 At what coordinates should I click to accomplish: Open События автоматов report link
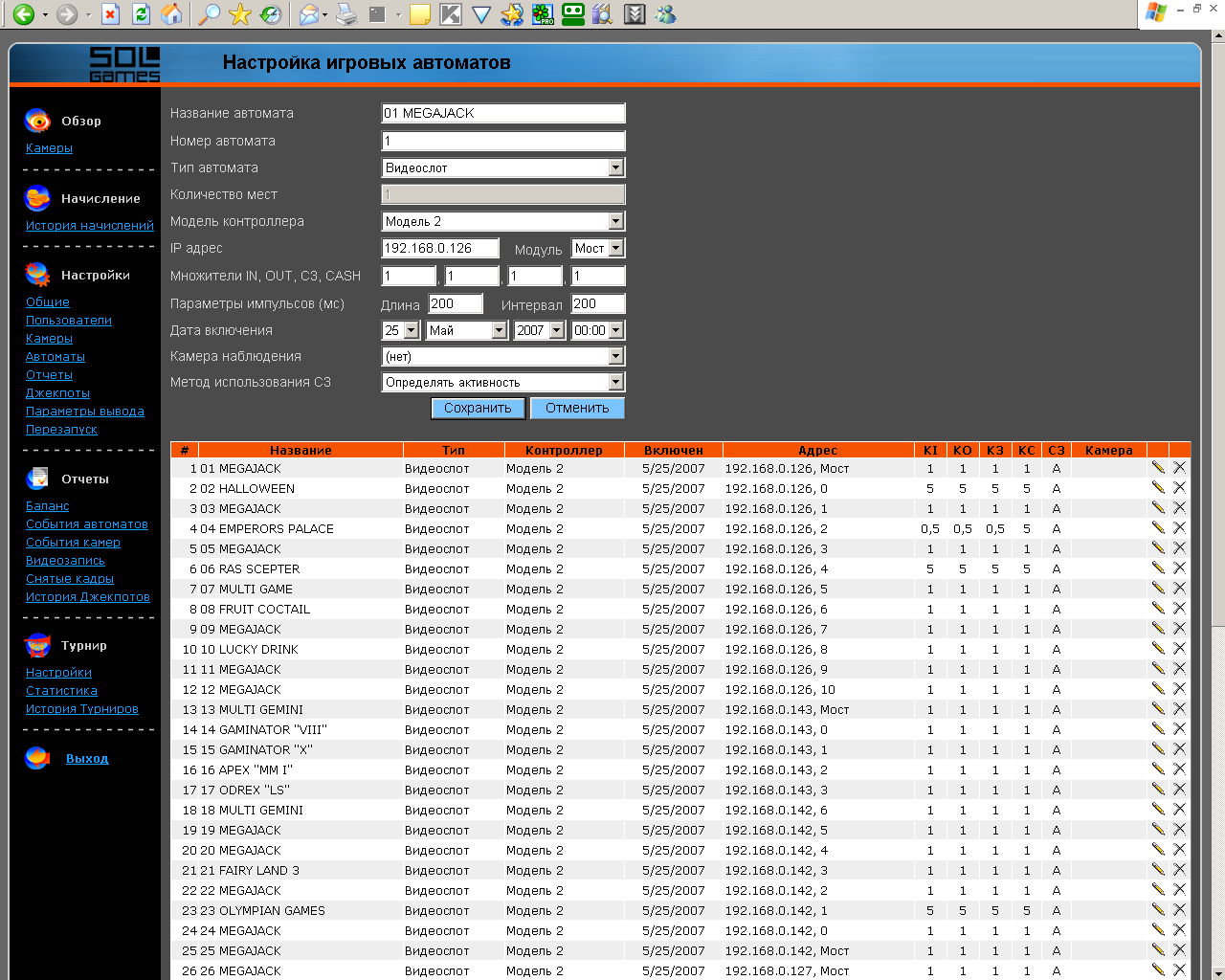pyautogui.click(x=87, y=524)
